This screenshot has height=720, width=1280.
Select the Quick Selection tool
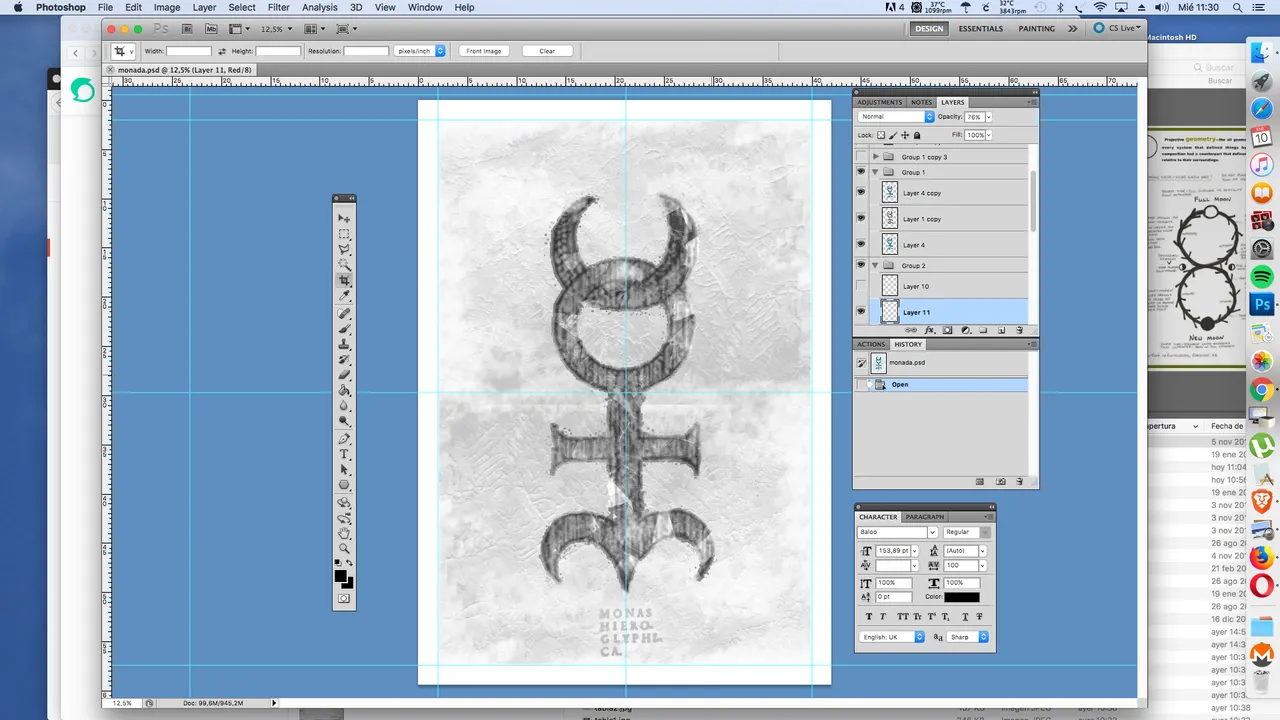344,264
